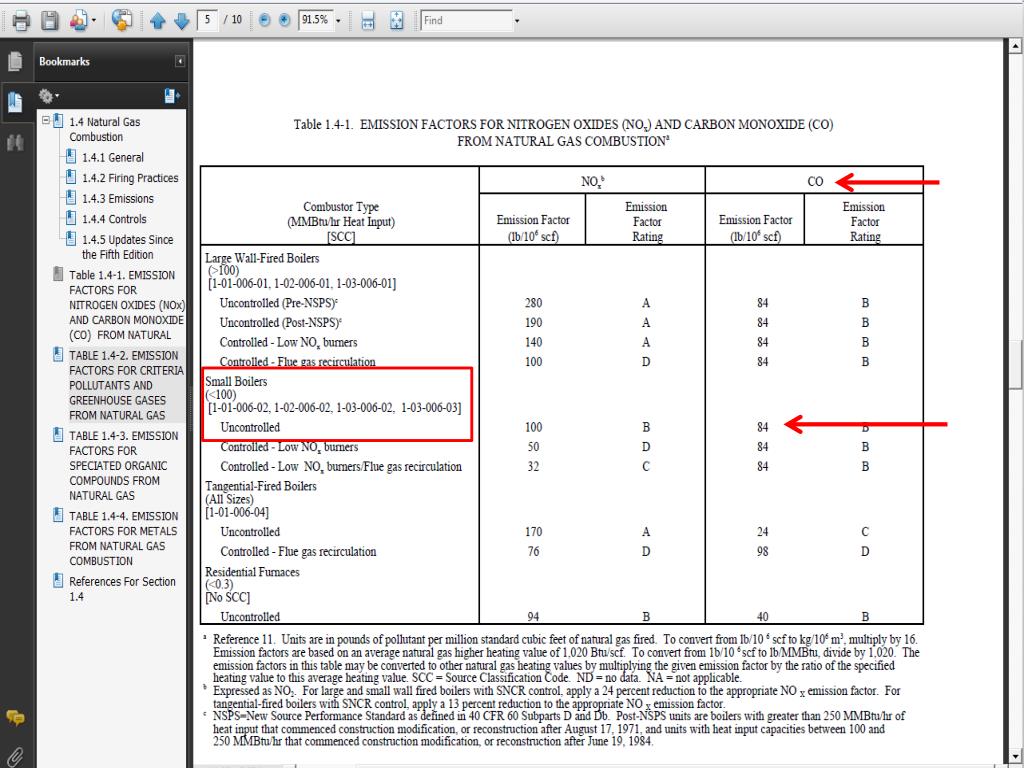Click bookmark icon beside 1.4.4 Controls
Viewport: 1024px width, 768px height.
(71, 218)
